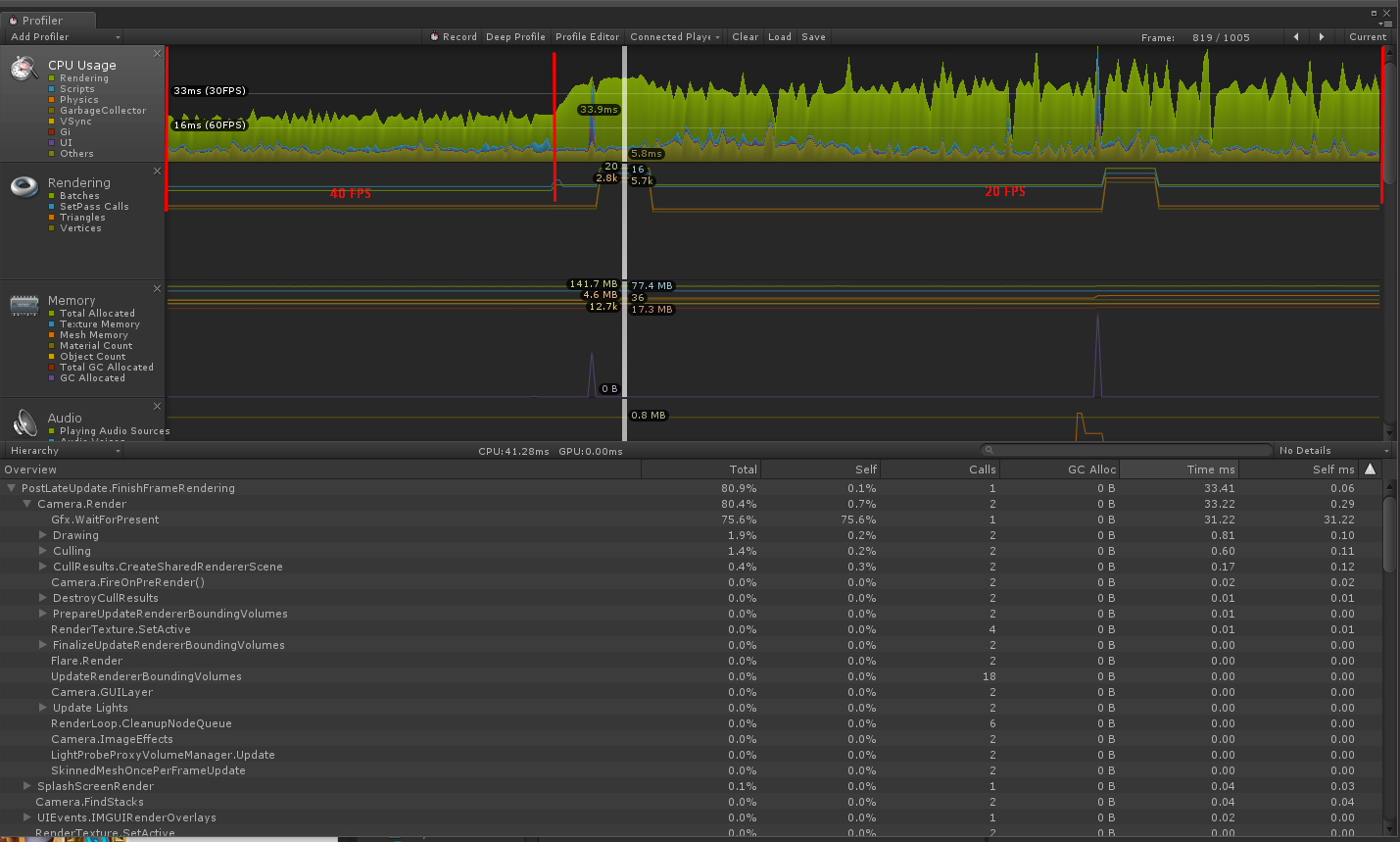
Task: Toggle Playing Audio Sources series
Action: pyautogui.click(x=52, y=431)
